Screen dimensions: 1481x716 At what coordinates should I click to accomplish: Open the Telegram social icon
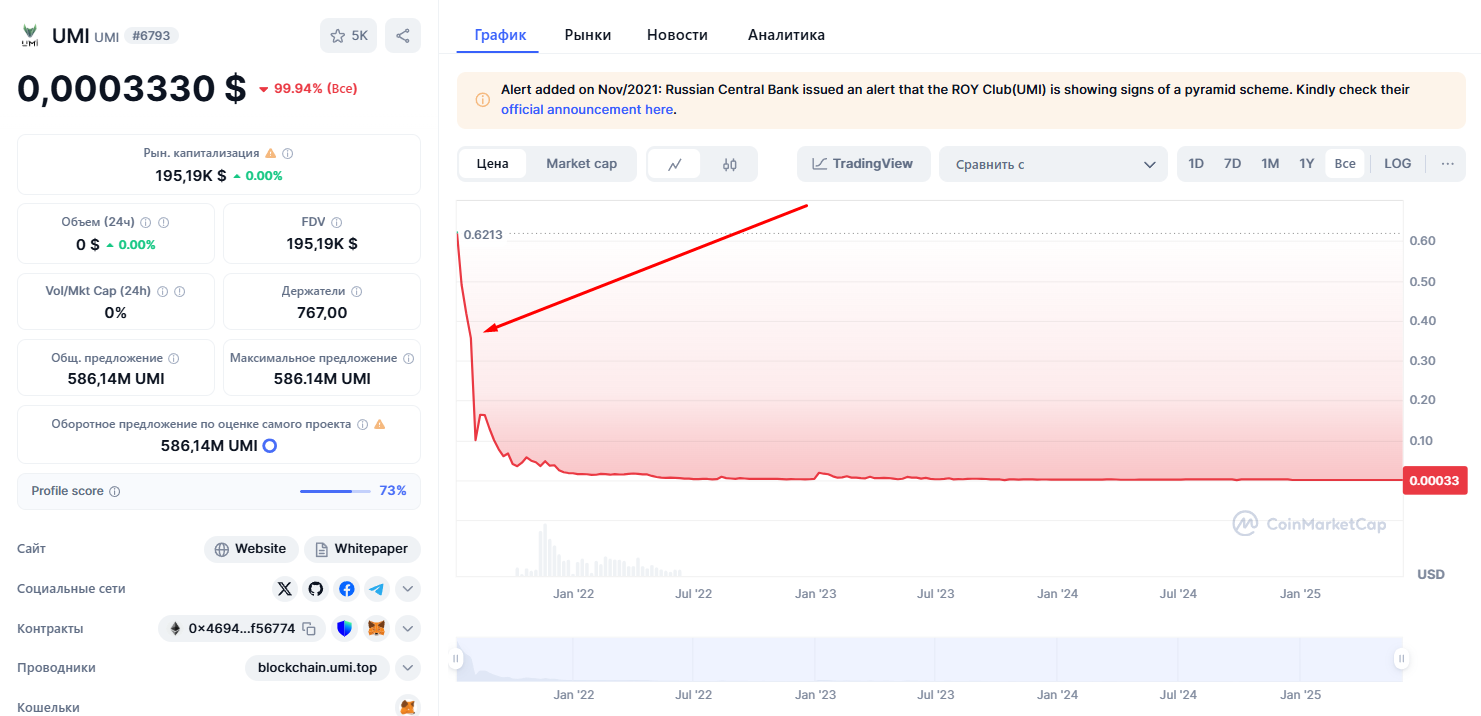376,589
